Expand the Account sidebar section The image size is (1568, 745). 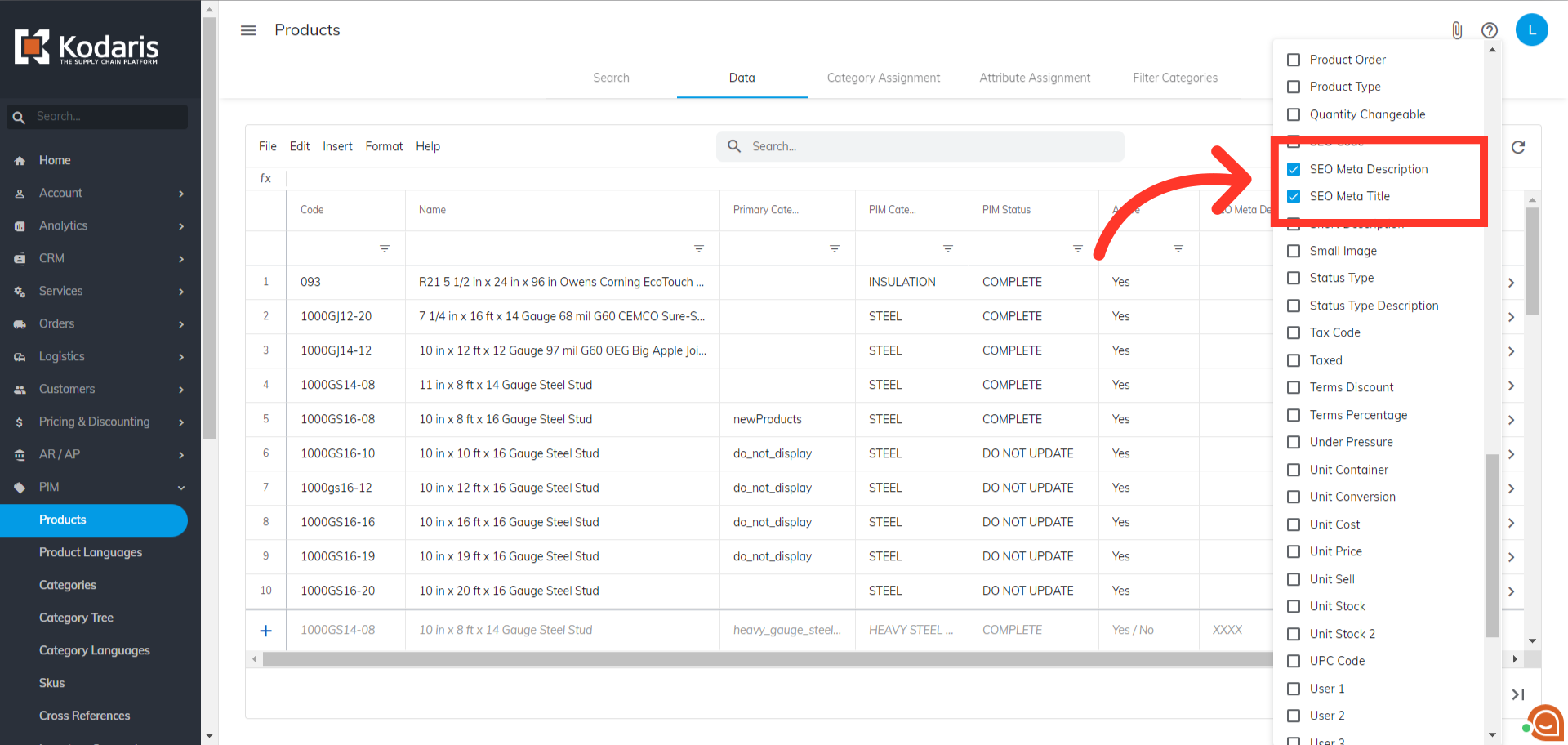(x=181, y=194)
